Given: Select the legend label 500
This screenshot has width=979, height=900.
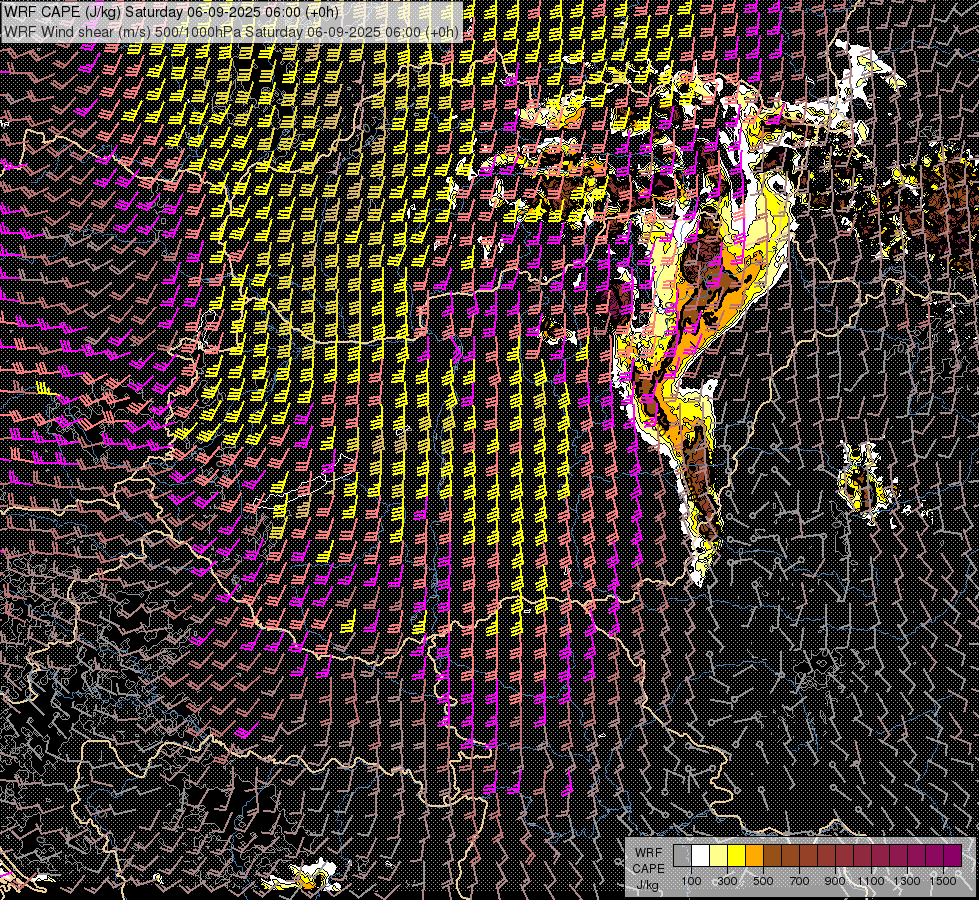Looking at the screenshot, I should pyautogui.click(x=764, y=881).
